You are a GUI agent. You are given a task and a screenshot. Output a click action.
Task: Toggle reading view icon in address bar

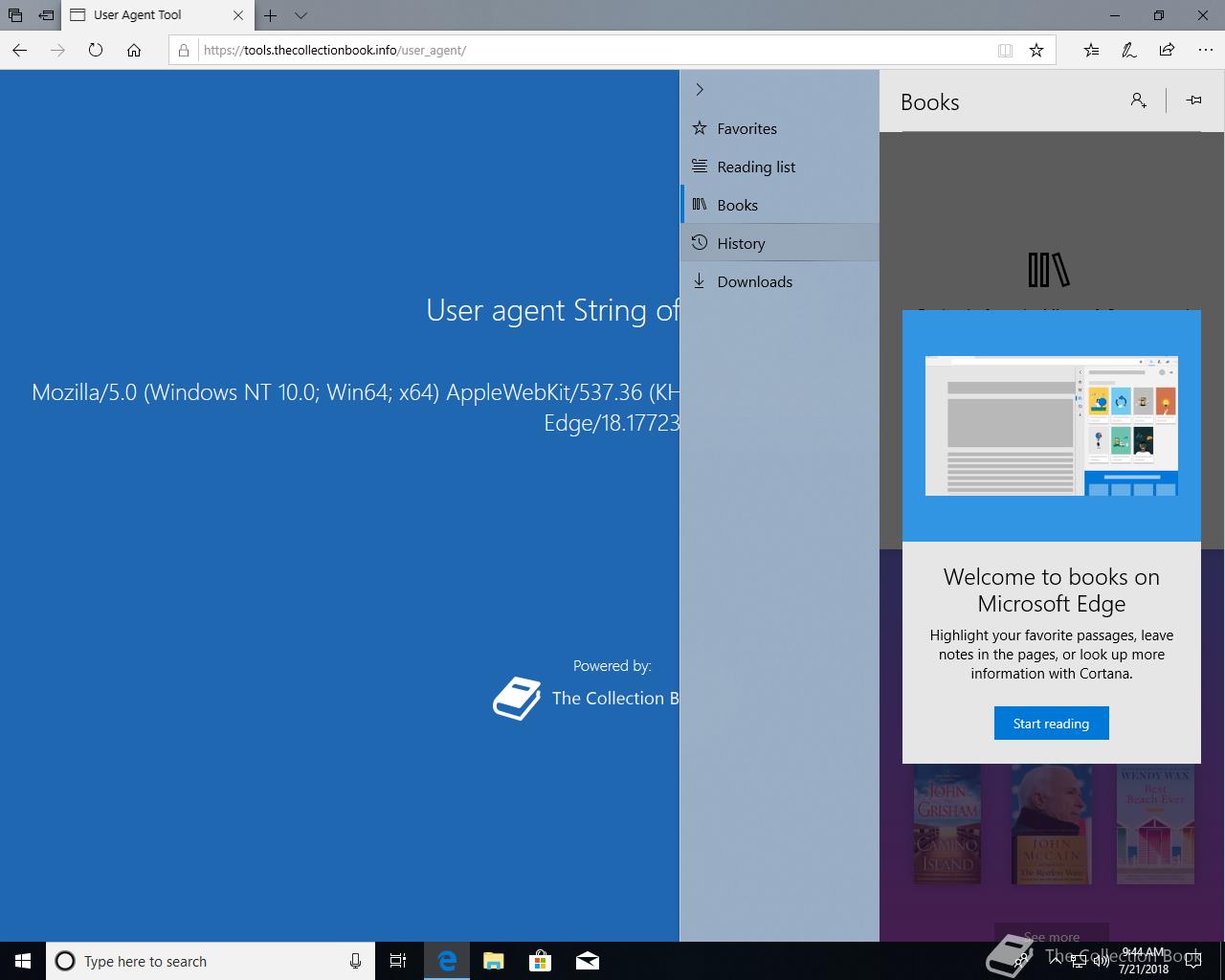pyautogui.click(x=1005, y=50)
